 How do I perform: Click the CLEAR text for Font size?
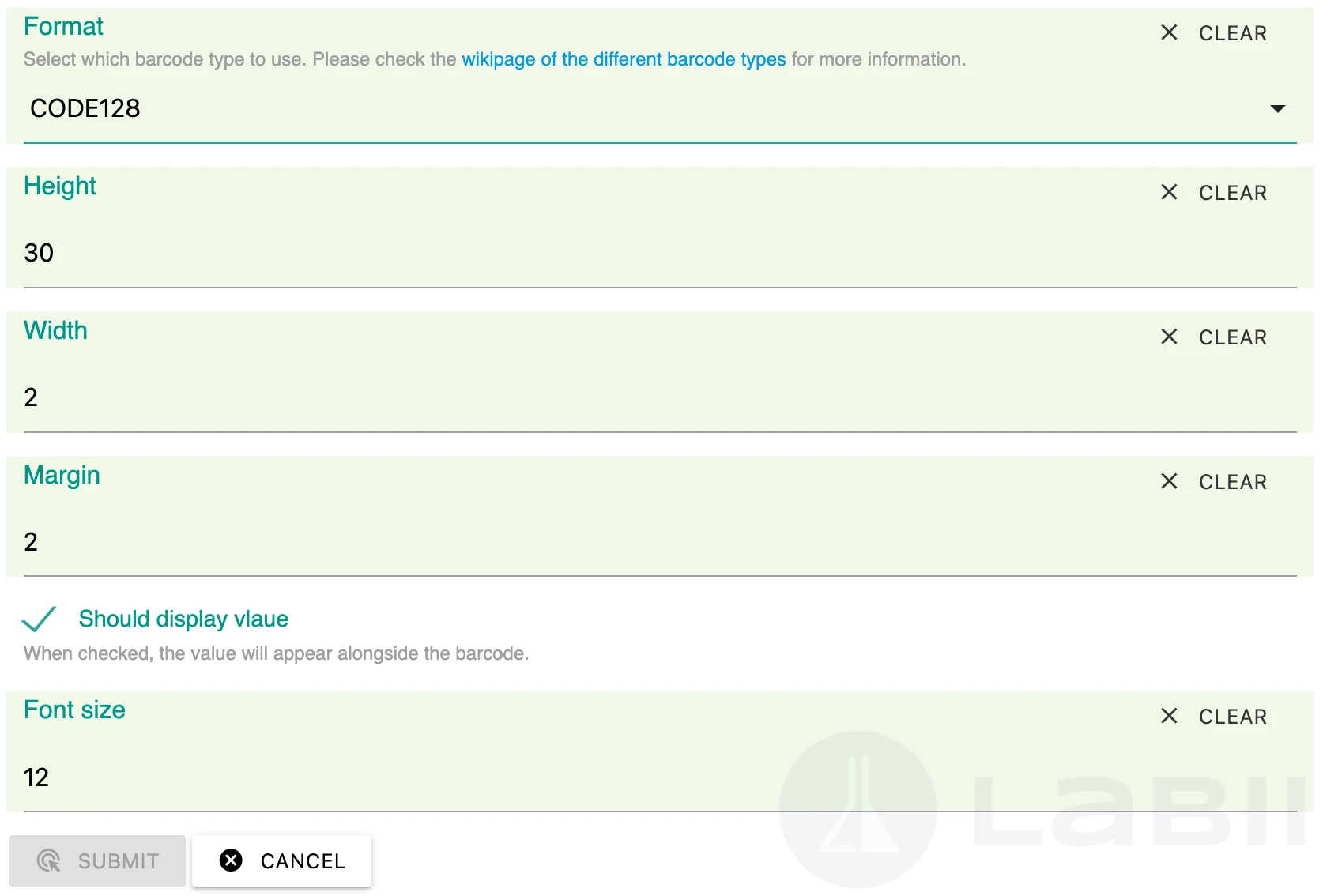pyautogui.click(x=1233, y=717)
